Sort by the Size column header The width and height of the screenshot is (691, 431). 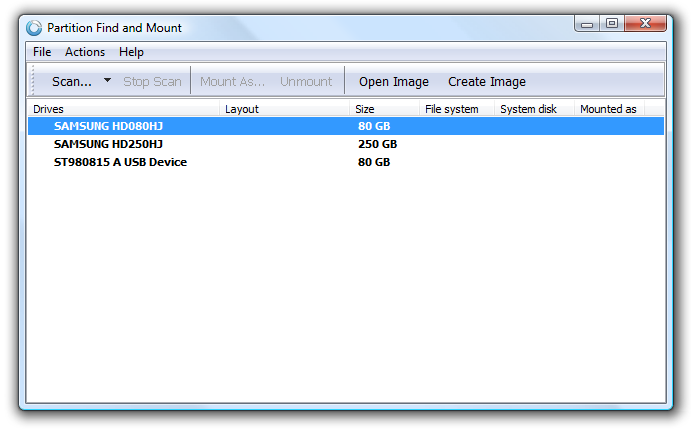click(385, 109)
